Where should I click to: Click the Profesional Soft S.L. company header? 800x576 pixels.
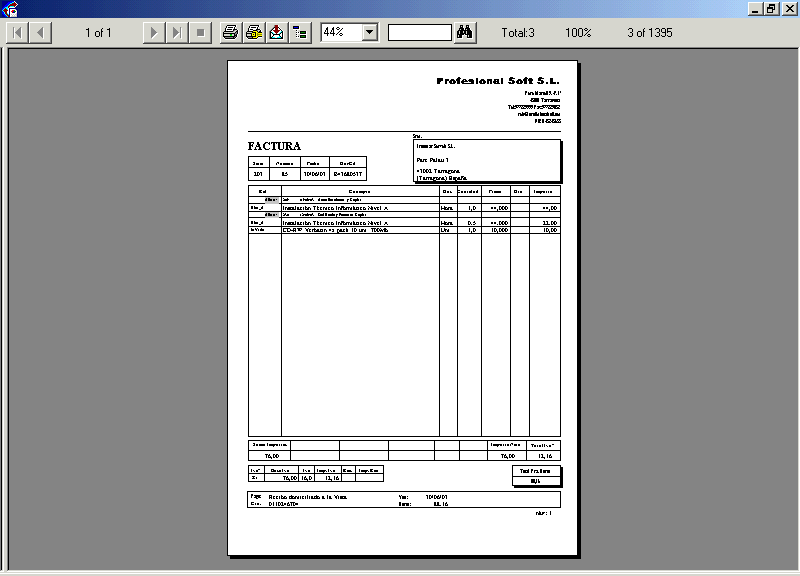pos(498,81)
